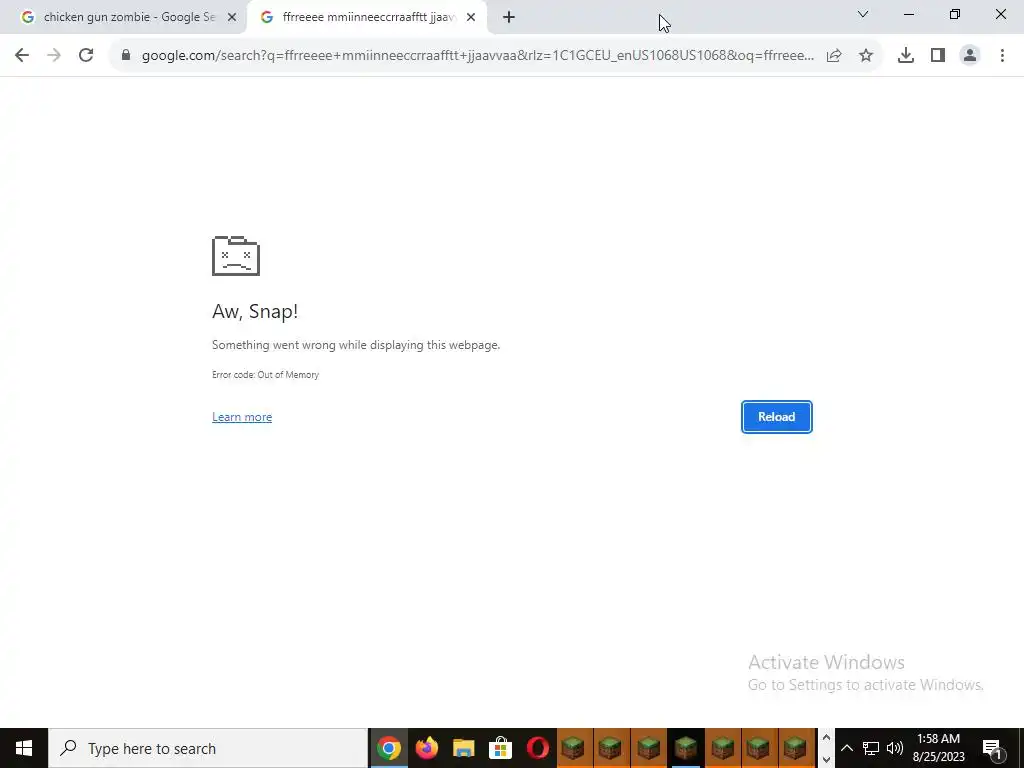This screenshot has width=1024, height=768.
Task: Restore down the Chrome window
Action: tap(955, 14)
